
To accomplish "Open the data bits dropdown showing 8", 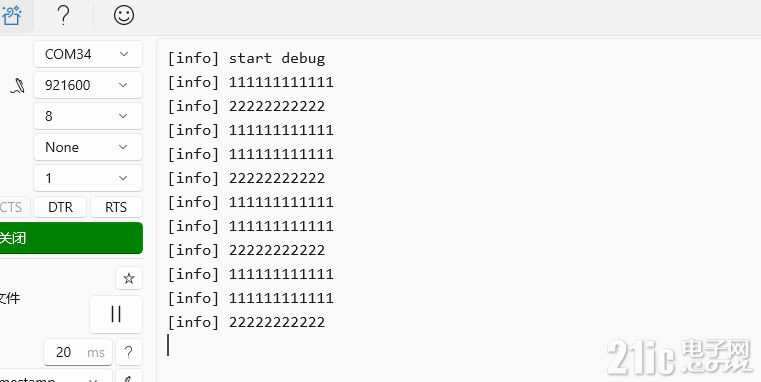I will coord(88,116).
